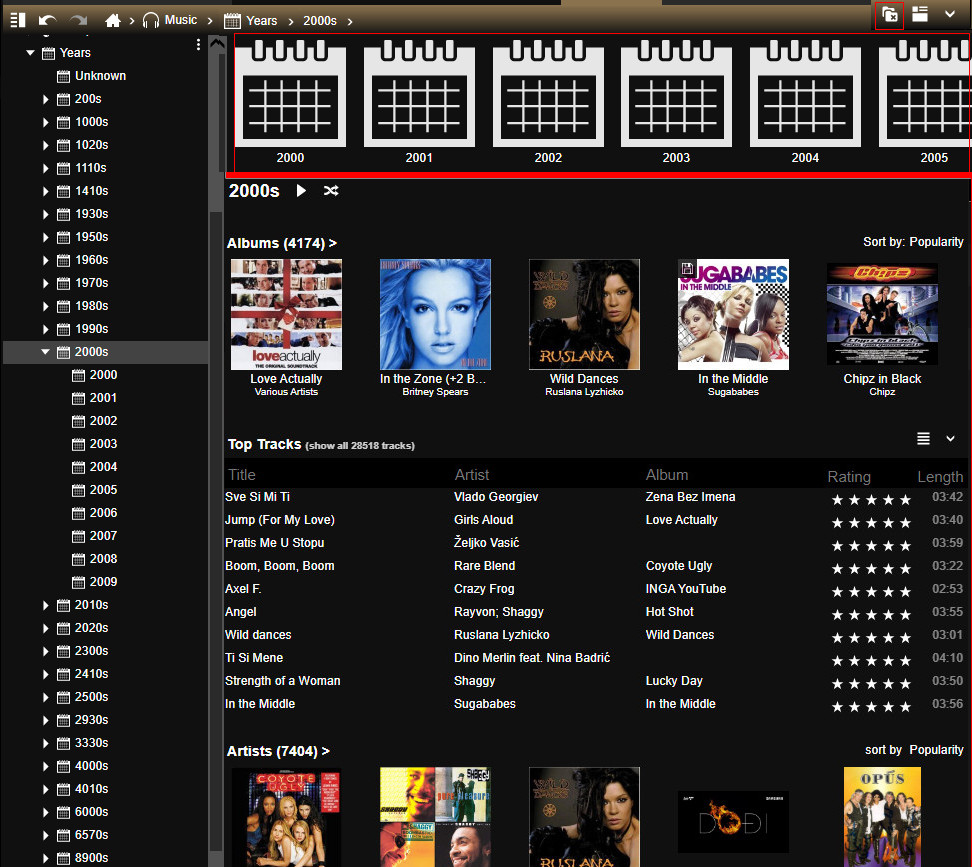Open the Top Tracks list view icon
Viewport: 972px width, 867px height.
tap(923, 438)
